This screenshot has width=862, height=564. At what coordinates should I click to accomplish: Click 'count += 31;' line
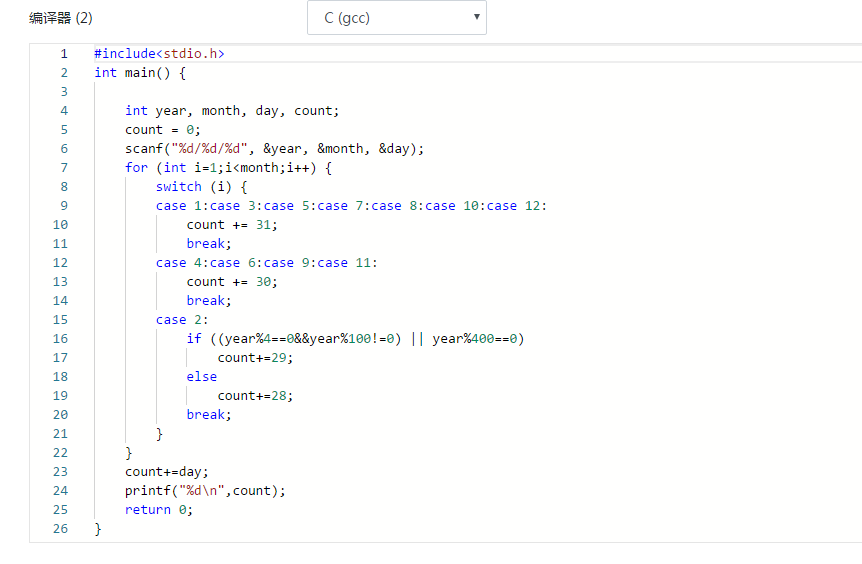[x=232, y=225]
